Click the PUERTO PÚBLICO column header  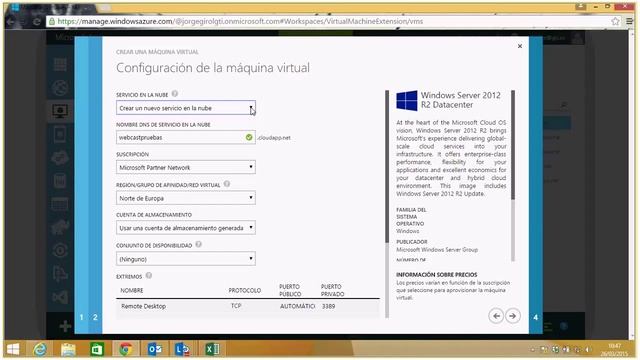coord(290,290)
